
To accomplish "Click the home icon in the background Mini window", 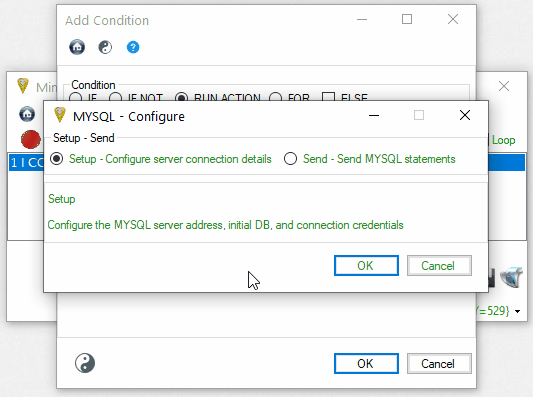I will point(27,114).
